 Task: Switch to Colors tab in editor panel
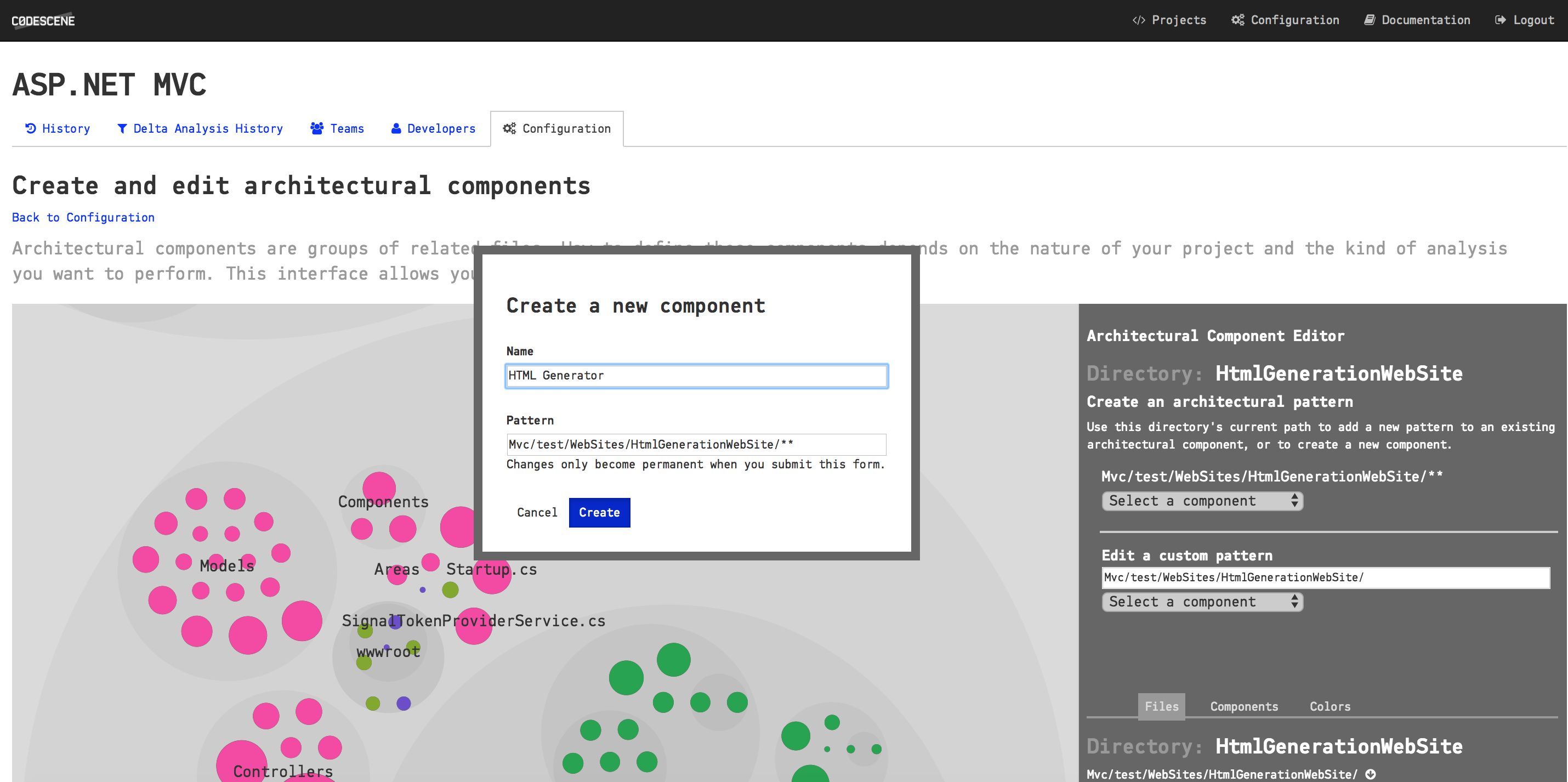point(1330,706)
